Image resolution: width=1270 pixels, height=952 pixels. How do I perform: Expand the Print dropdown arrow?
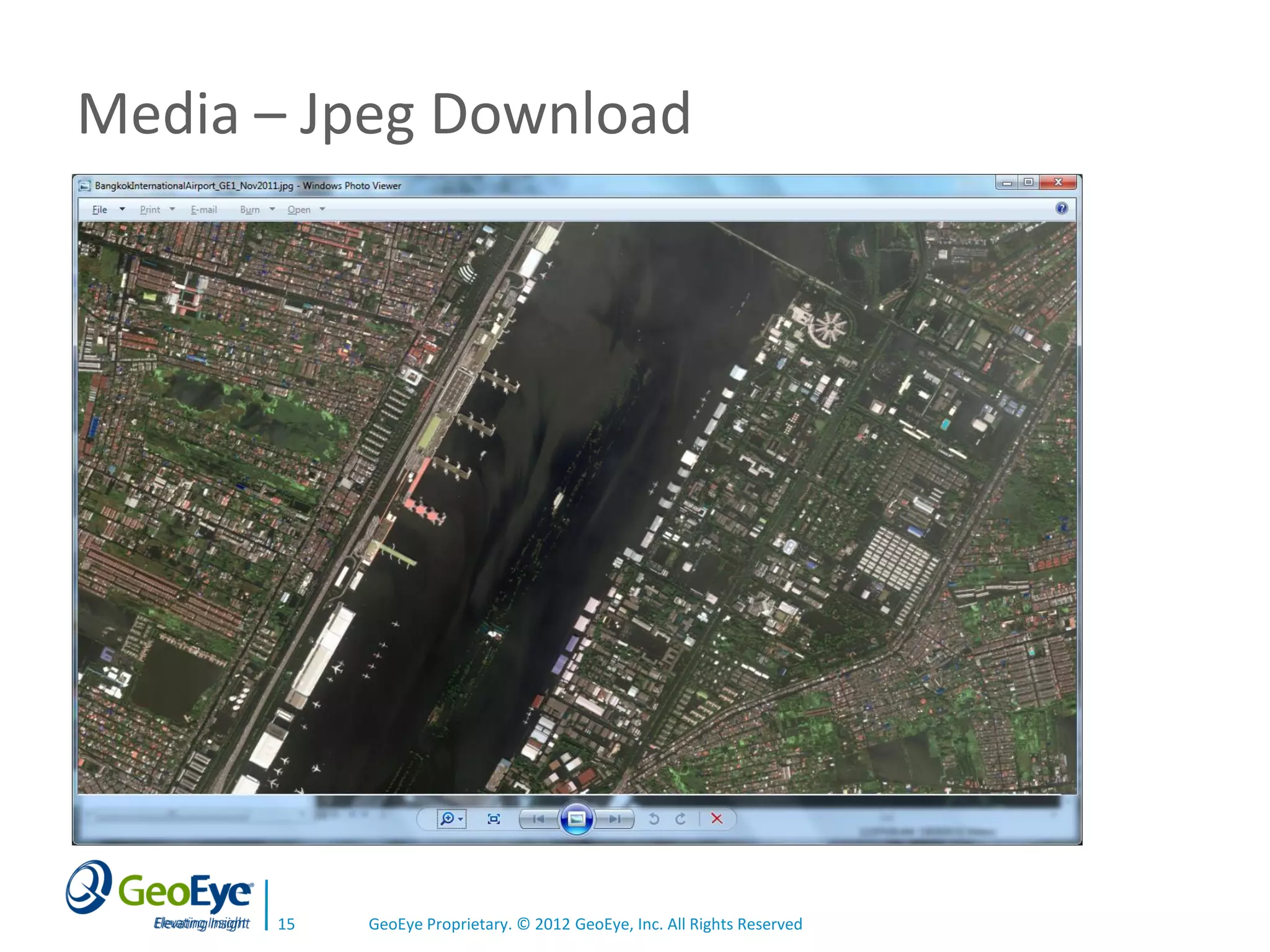172,209
